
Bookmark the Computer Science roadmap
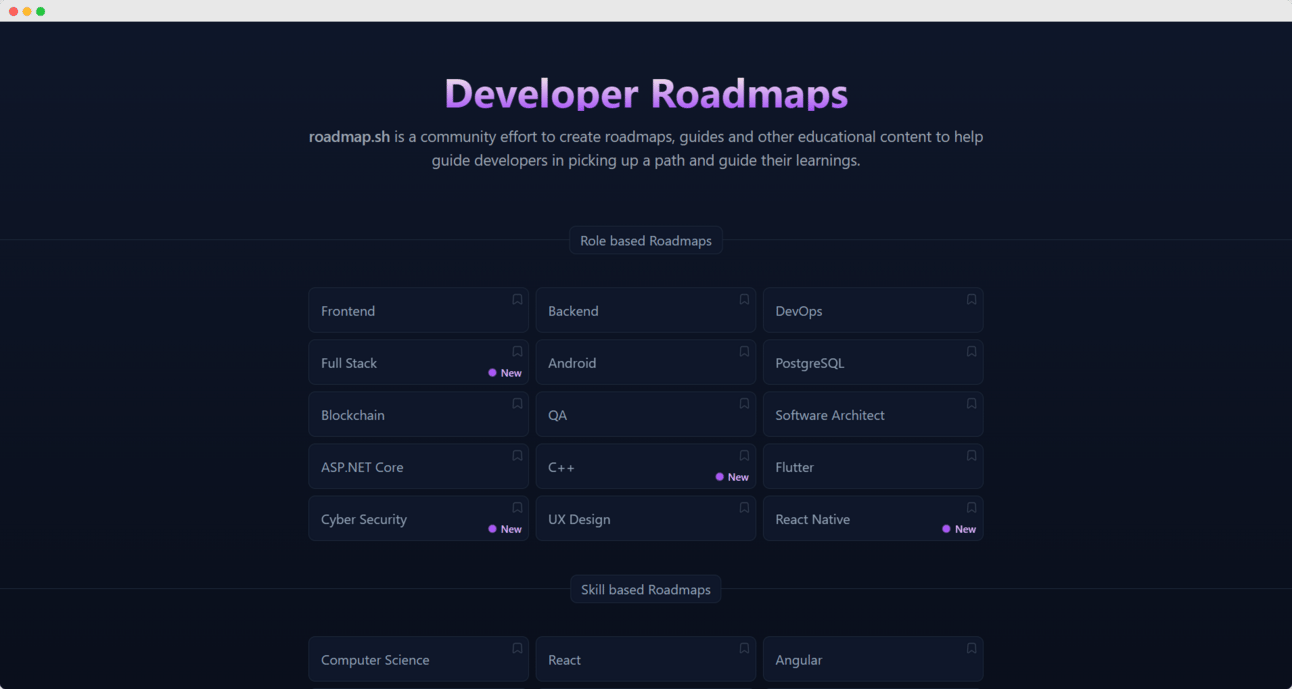(517, 648)
